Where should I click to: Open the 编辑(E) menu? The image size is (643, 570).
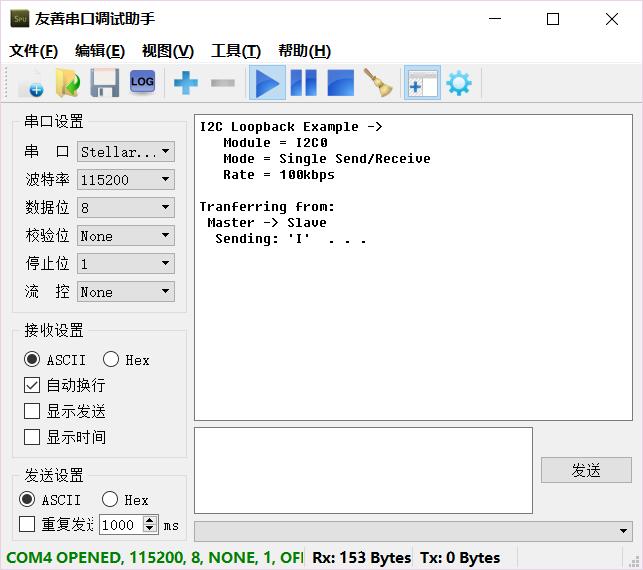point(100,51)
